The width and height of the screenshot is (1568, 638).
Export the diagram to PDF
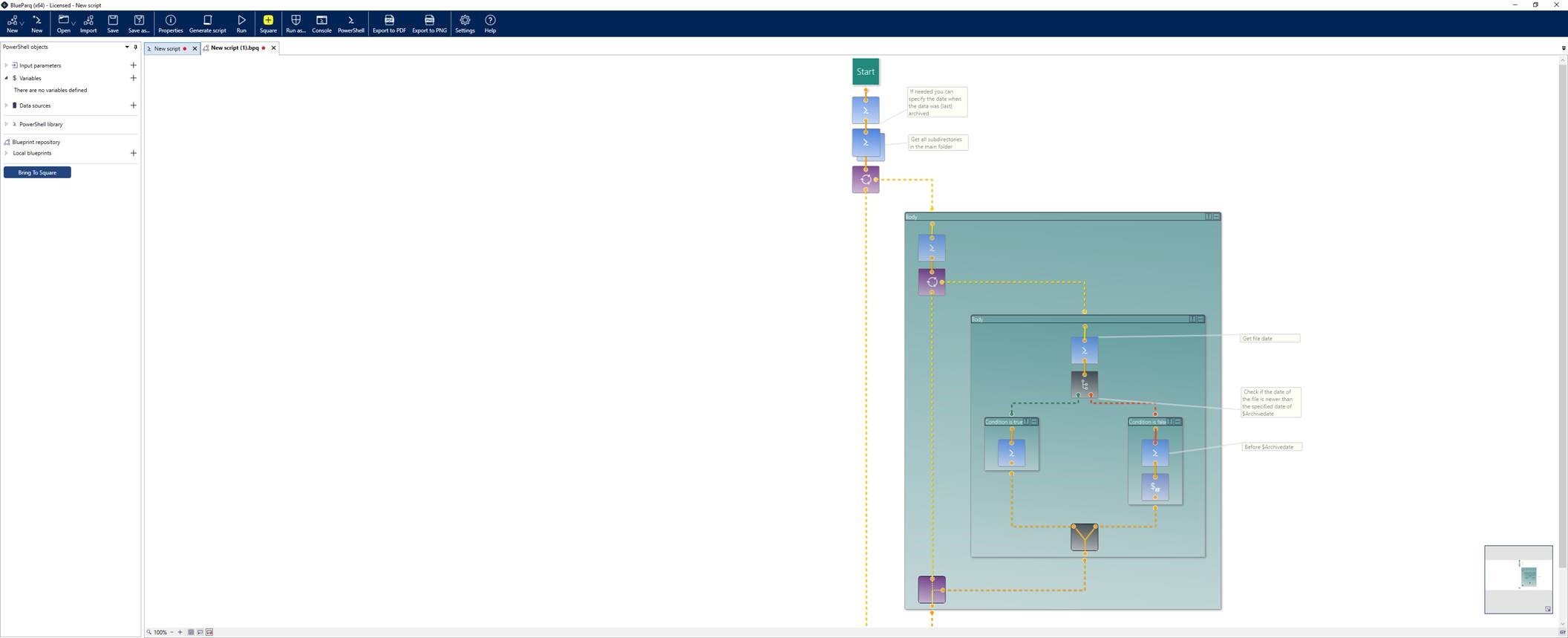[388, 24]
